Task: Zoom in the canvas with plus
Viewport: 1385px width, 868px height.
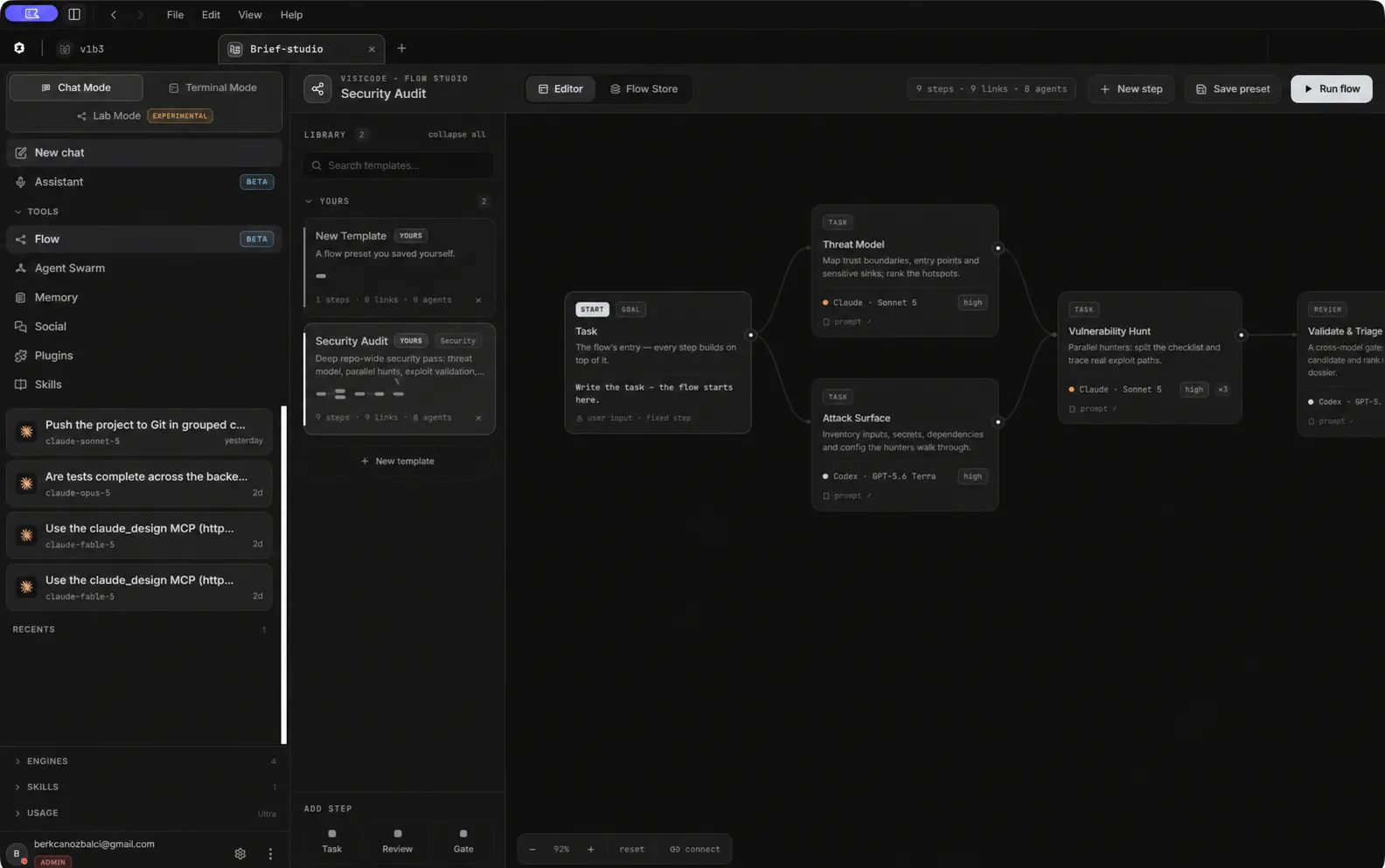Action: 590,849
